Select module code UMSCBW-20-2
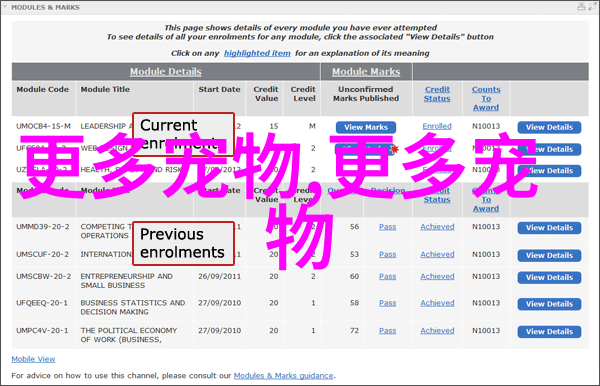Viewport: 600px width, 386px height. [43, 276]
